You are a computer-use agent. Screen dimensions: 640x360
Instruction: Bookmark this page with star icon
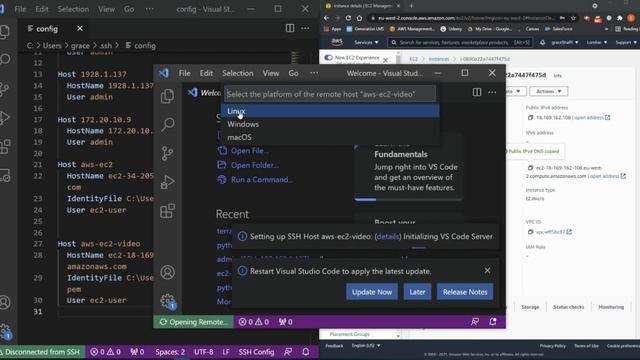[573, 18]
